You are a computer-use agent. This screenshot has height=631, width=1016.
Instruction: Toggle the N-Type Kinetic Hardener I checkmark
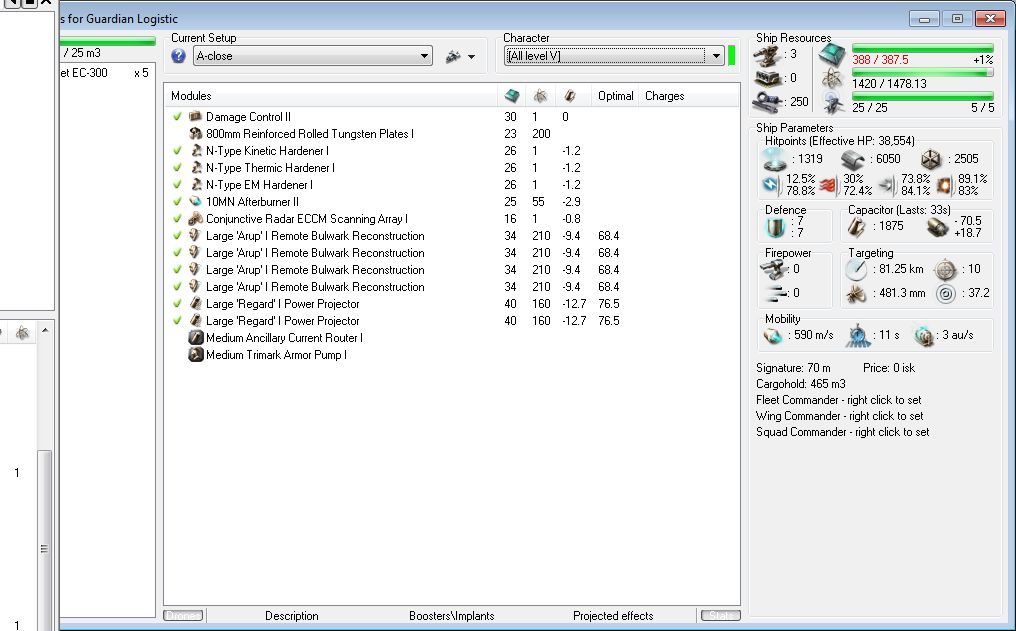coord(177,150)
